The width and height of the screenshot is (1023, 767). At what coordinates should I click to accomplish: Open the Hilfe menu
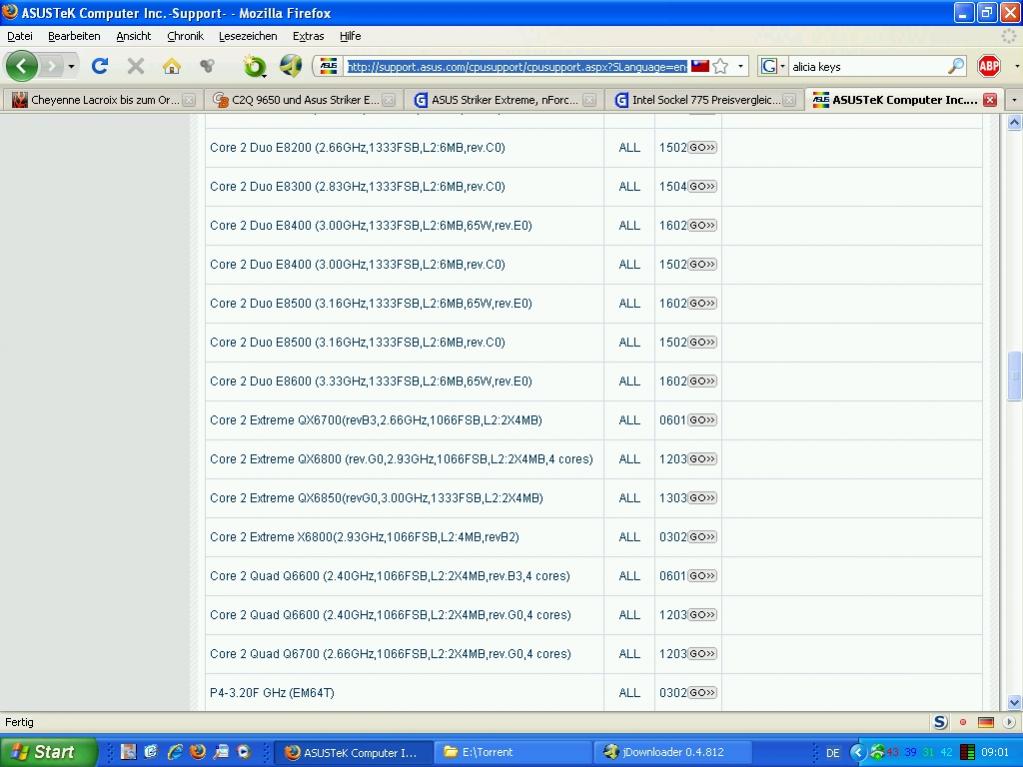pos(350,37)
